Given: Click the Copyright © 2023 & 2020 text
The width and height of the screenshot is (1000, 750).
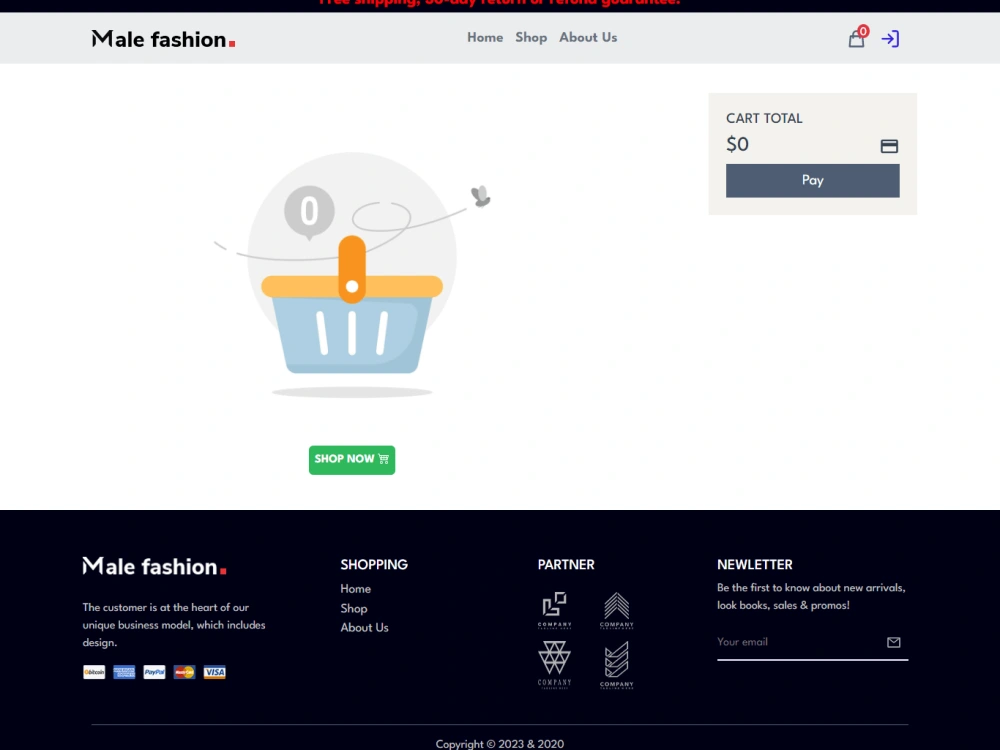Looking at the screenshot, I should pos(499,744).
